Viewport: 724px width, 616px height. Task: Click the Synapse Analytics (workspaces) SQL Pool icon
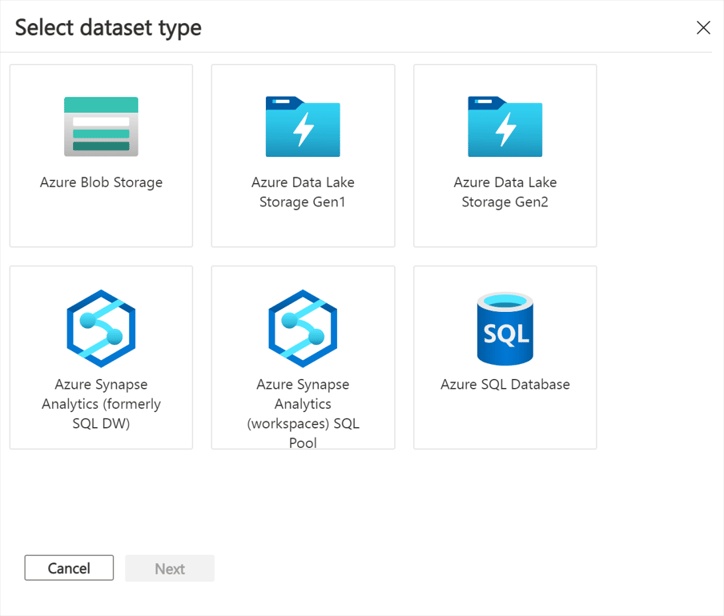click(x=303, y=328)
